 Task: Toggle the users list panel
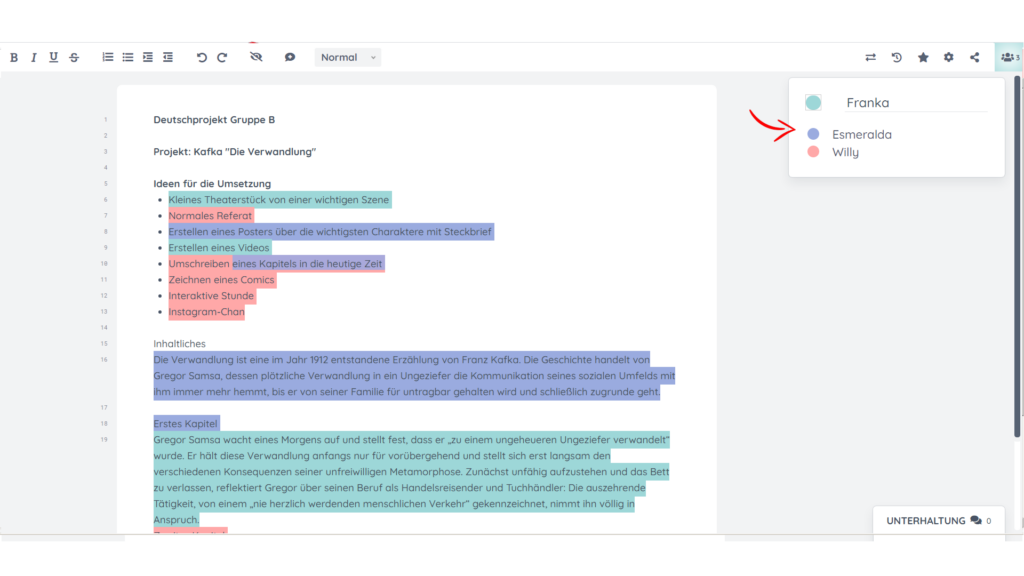[x=1009, y=57]
